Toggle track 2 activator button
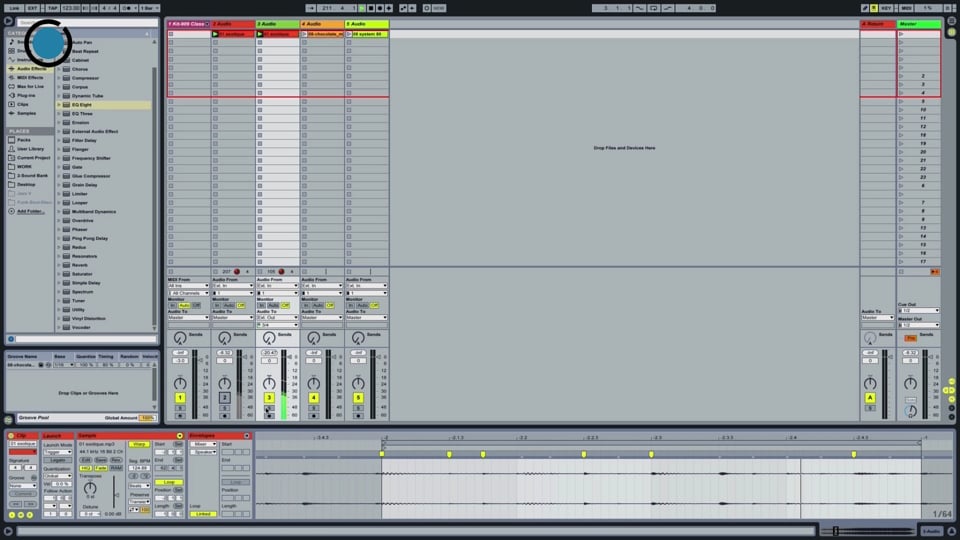 pyautogui.click(x=225, y=398)
